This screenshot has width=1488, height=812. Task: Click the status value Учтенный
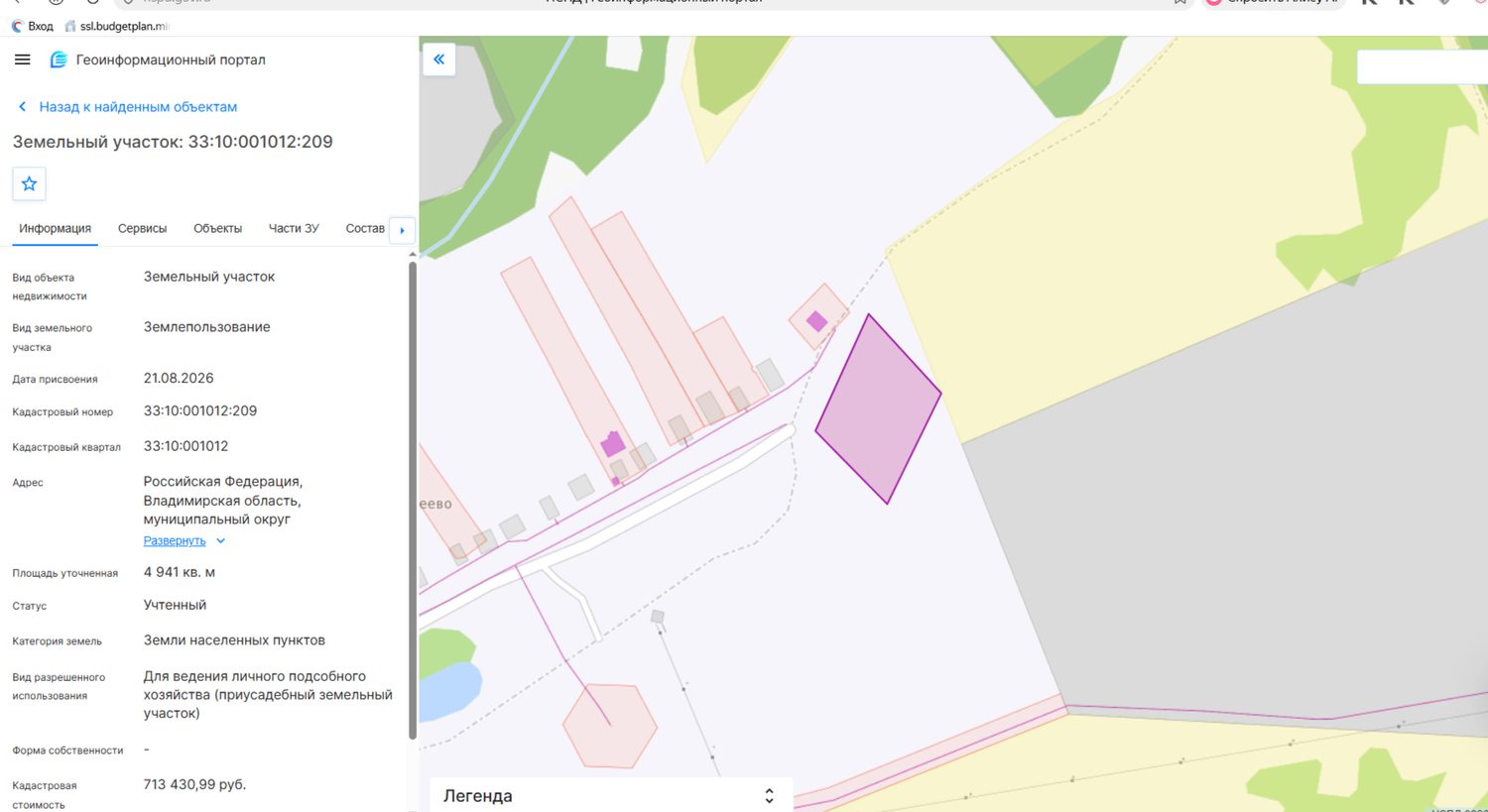coord(175,605)
